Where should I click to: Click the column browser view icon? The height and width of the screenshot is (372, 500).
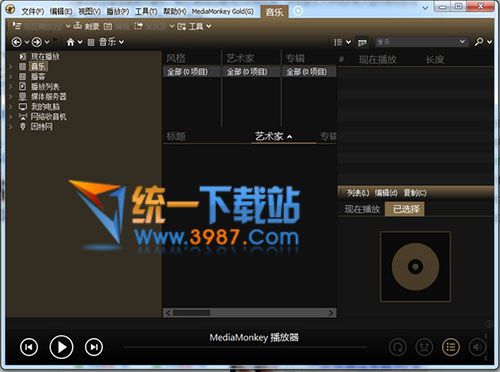point(362,42)
